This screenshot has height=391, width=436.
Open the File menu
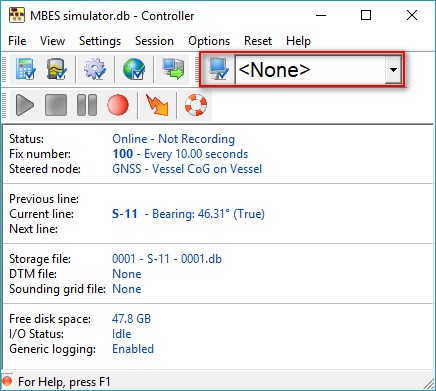[x=17, y=41]
